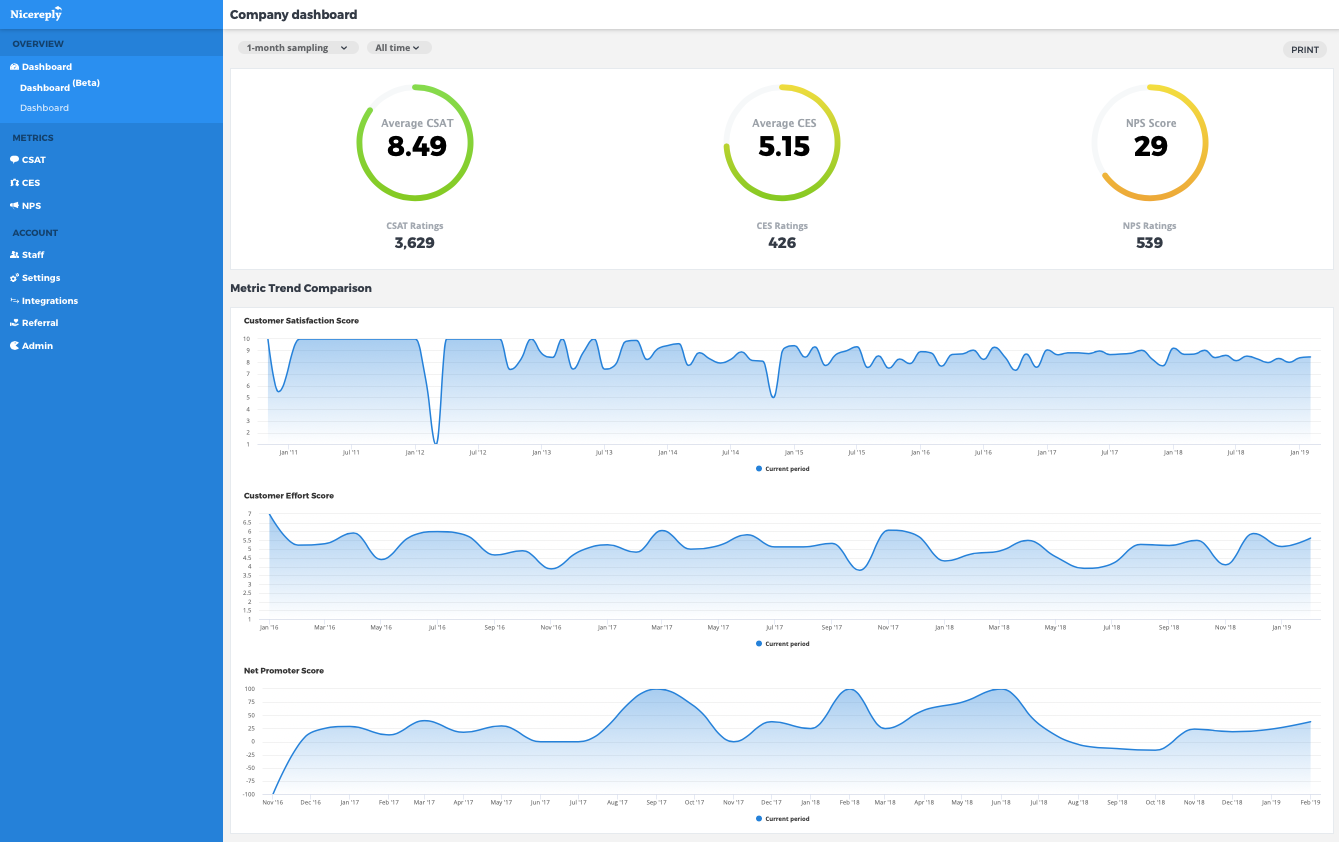
Task: Click the Integrations arrows icon
Action: 14,301
